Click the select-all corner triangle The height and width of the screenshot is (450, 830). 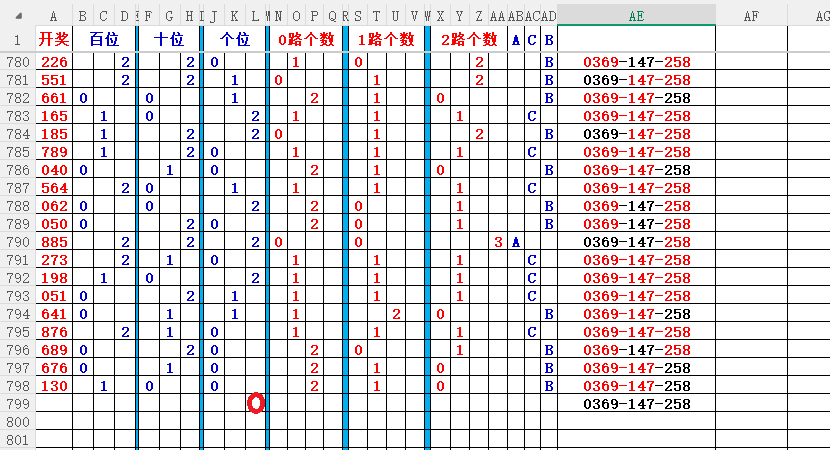tap(19, 16)
